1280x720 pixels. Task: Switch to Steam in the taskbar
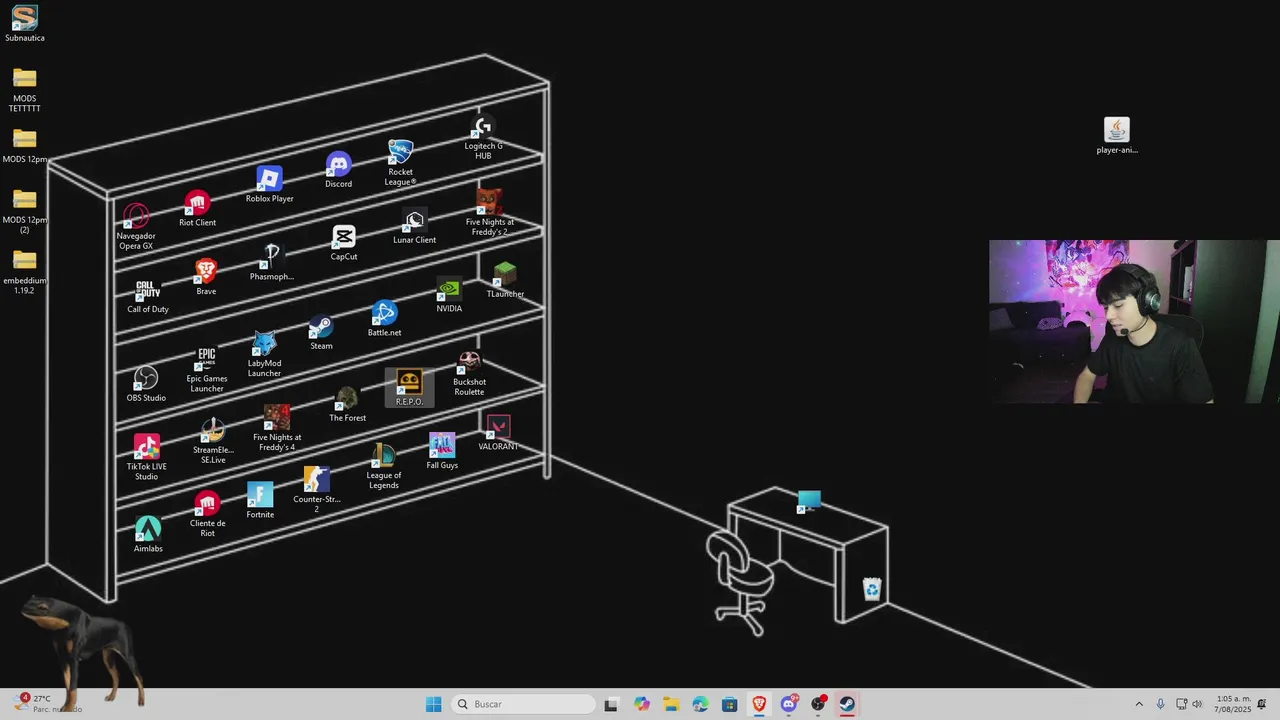[847, 704]
